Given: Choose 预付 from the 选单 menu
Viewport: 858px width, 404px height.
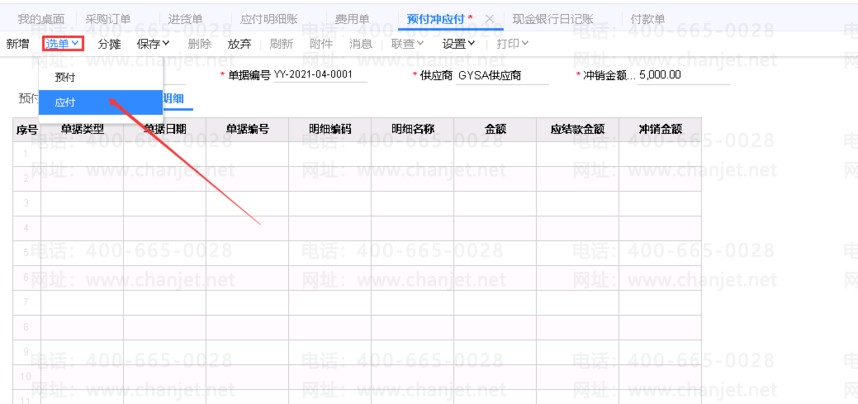Looking at the screenshot, I should pos(101,78).
